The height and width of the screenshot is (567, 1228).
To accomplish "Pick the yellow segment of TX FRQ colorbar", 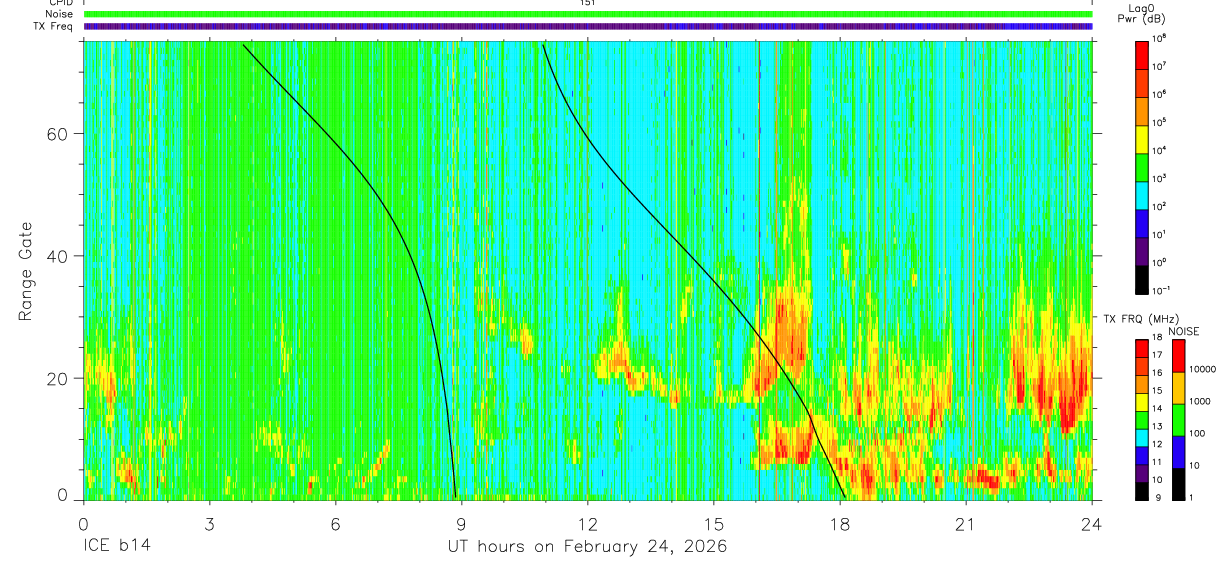I will (x=1142, y=402).
